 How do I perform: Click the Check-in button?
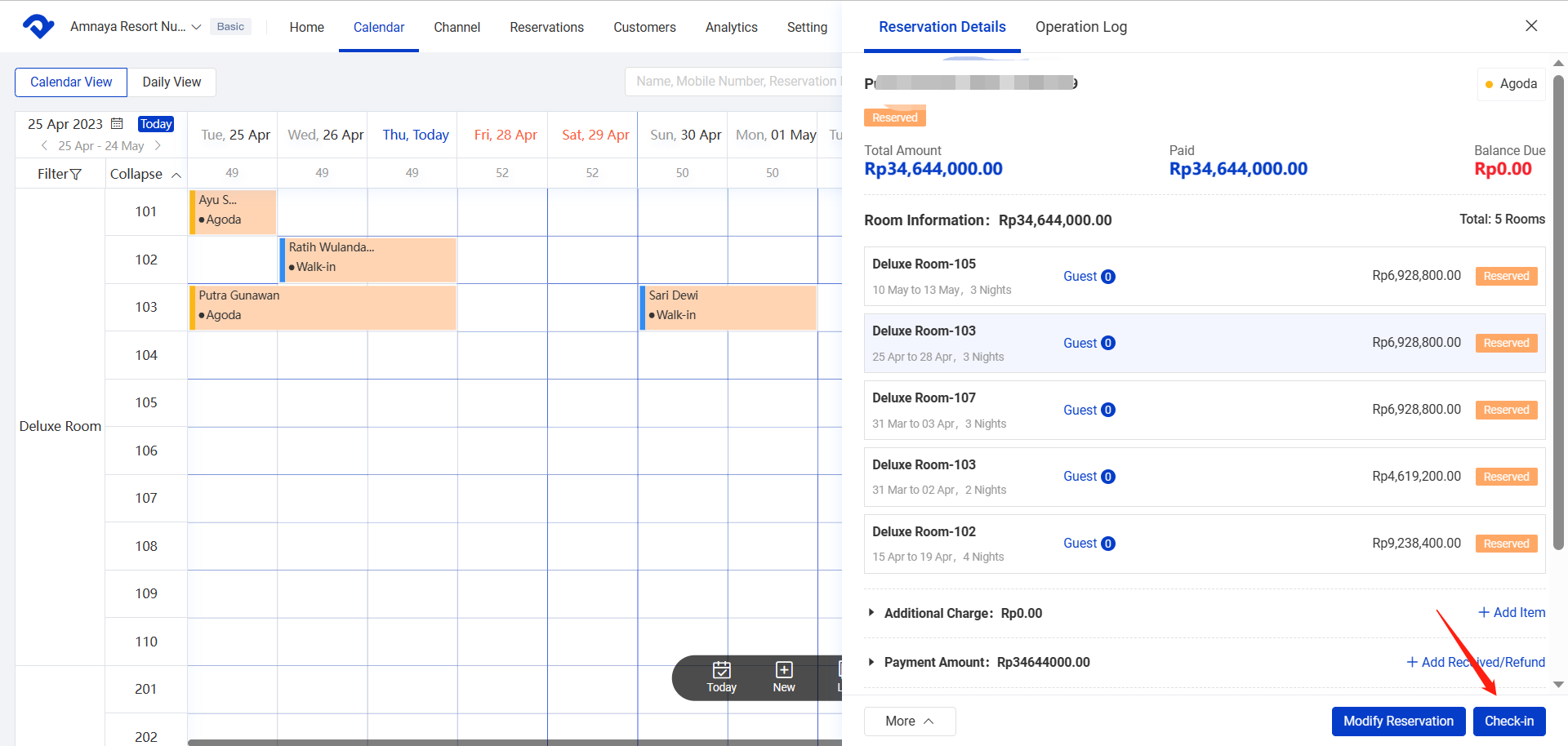pyautogui.click(x=1508, y=722)
